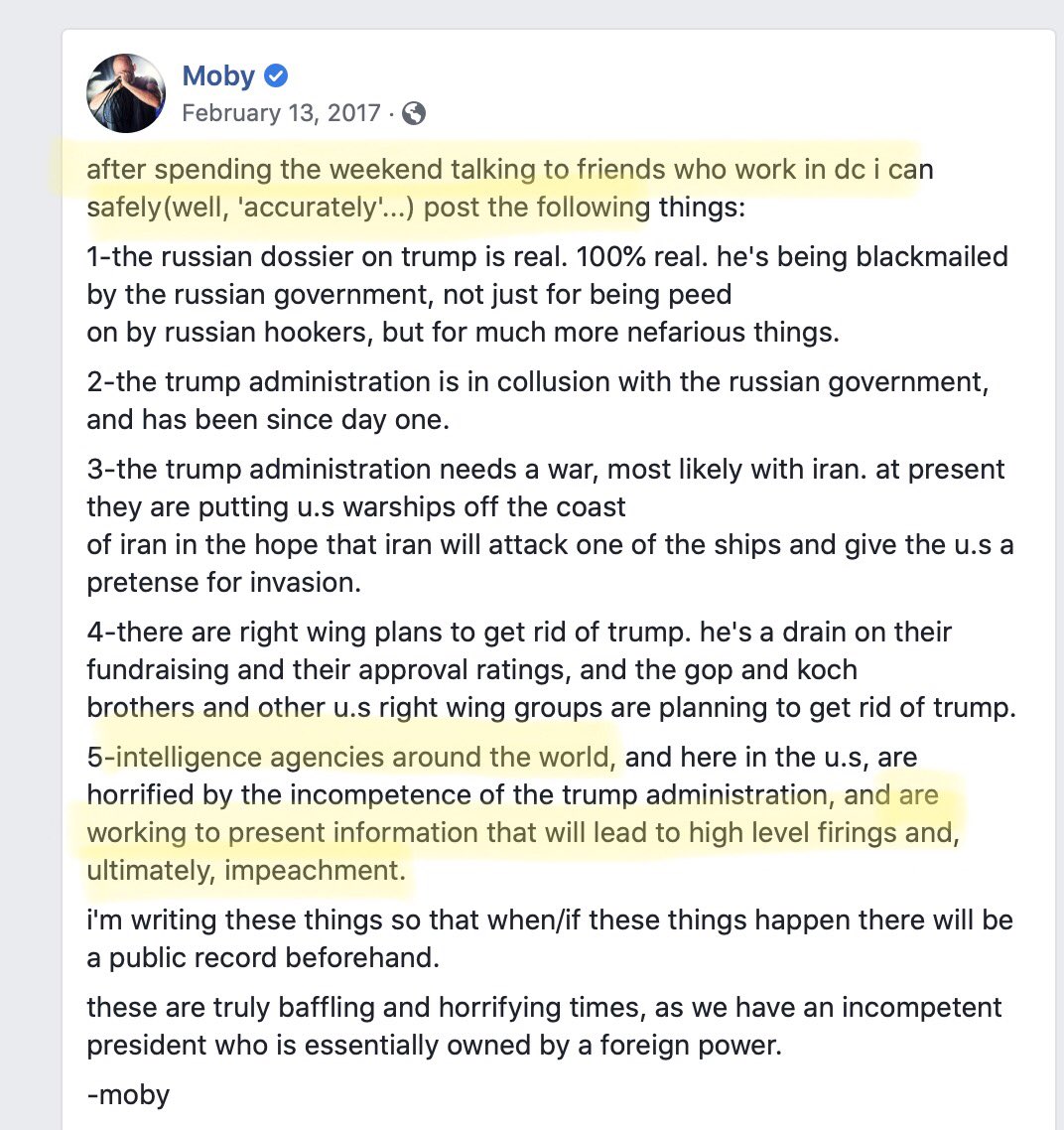Click the line "pretense for invasion."
Viewport: 1064px width, 1130px height.
[x=223, y=582]
